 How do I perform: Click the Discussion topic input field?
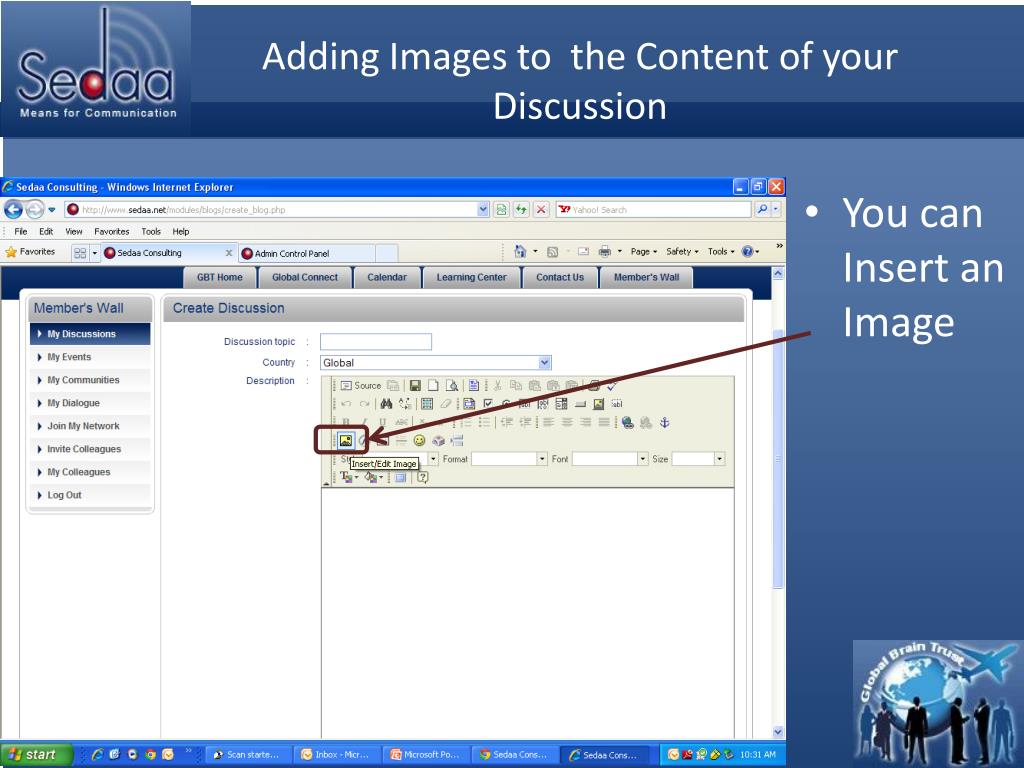pyautogui.click(x=376, y=342)
